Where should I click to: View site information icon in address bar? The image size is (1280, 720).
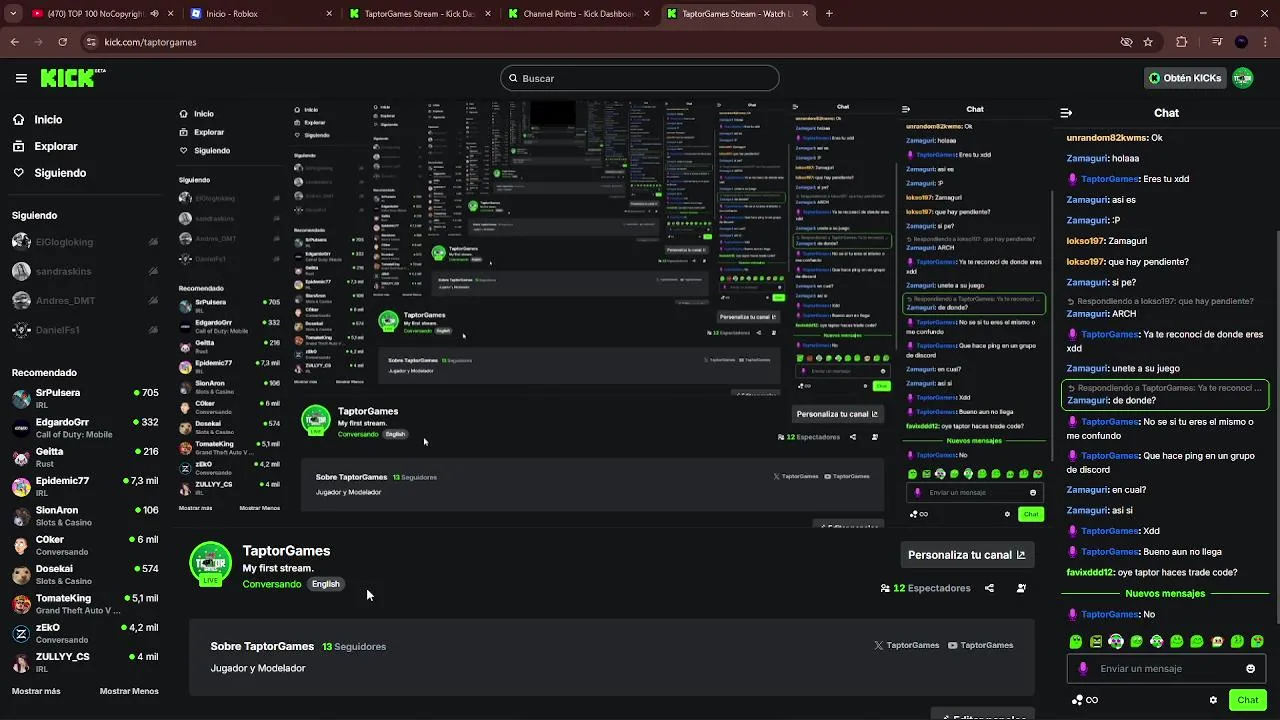click(x=91, y=42)
